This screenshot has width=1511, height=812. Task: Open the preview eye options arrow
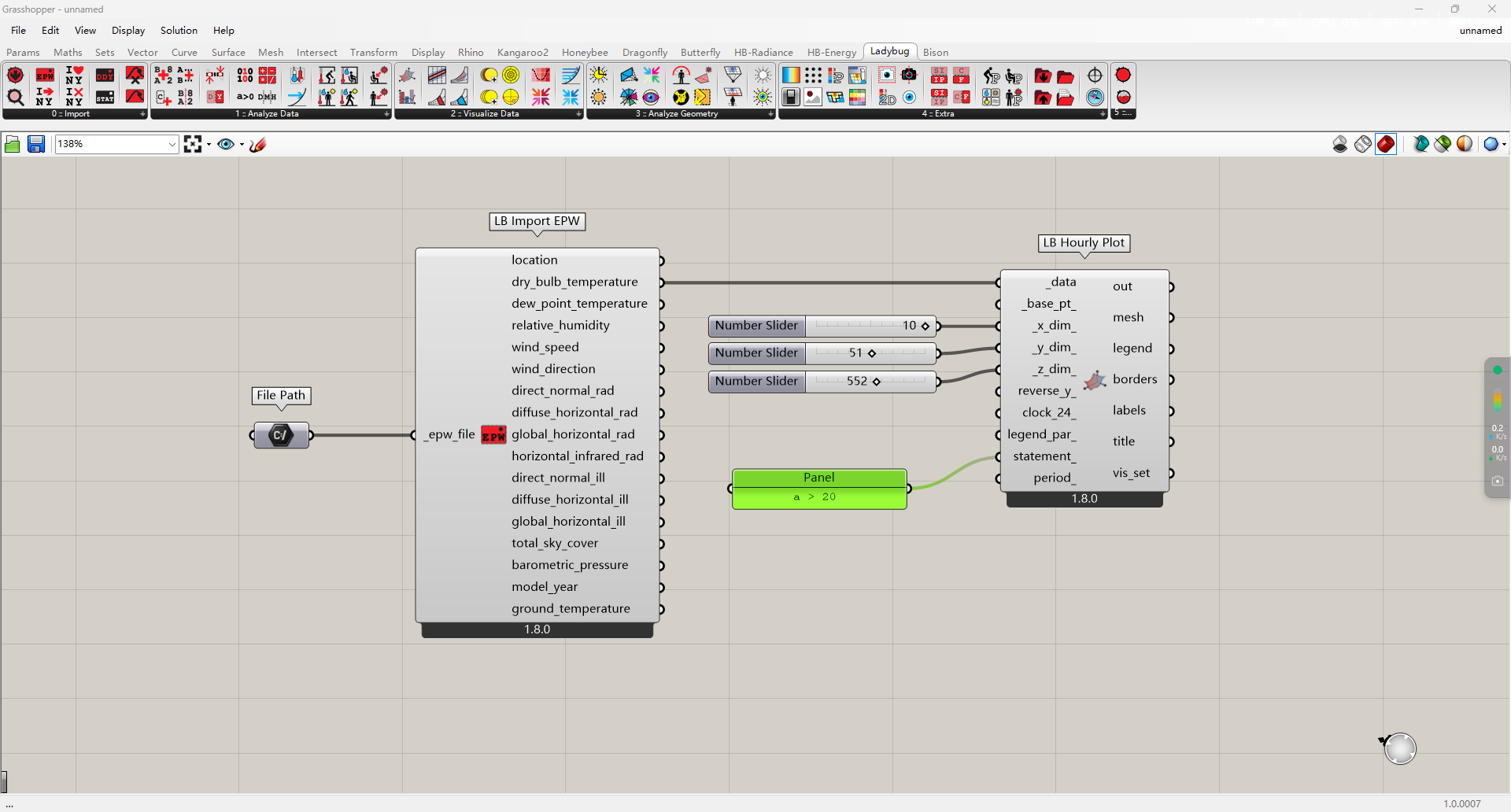[242, 145]
